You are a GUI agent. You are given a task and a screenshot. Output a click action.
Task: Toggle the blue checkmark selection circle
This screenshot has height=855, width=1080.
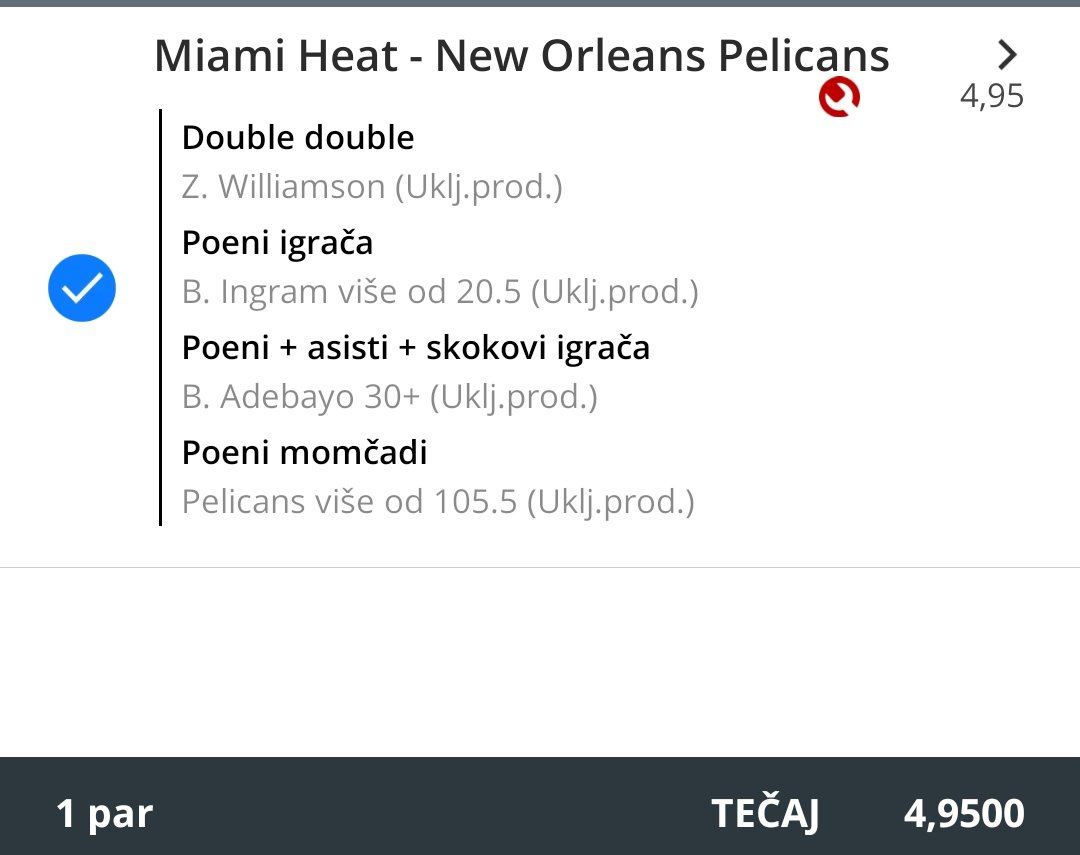[82, 288]
